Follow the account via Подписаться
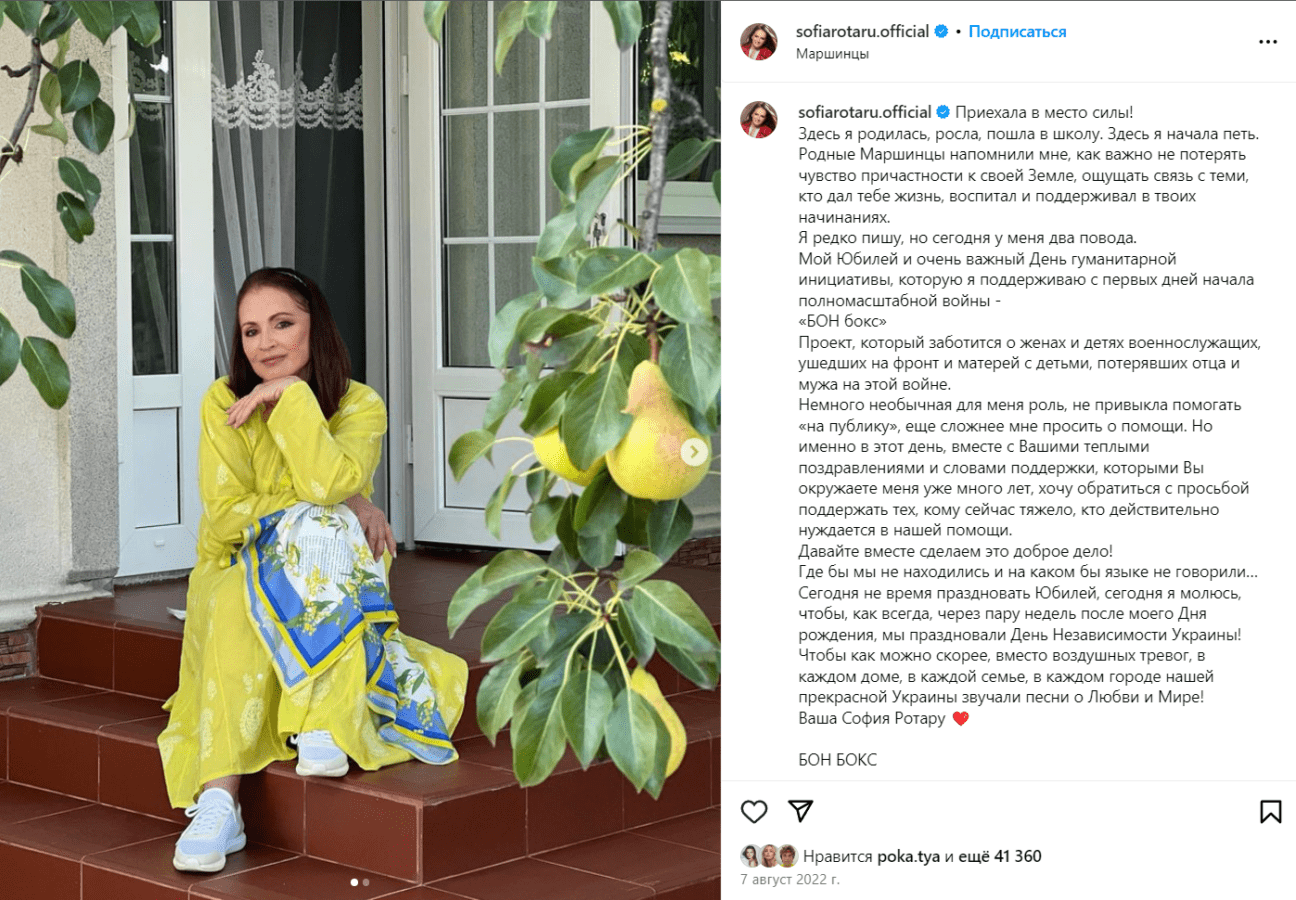 [x=1017, y=32]
